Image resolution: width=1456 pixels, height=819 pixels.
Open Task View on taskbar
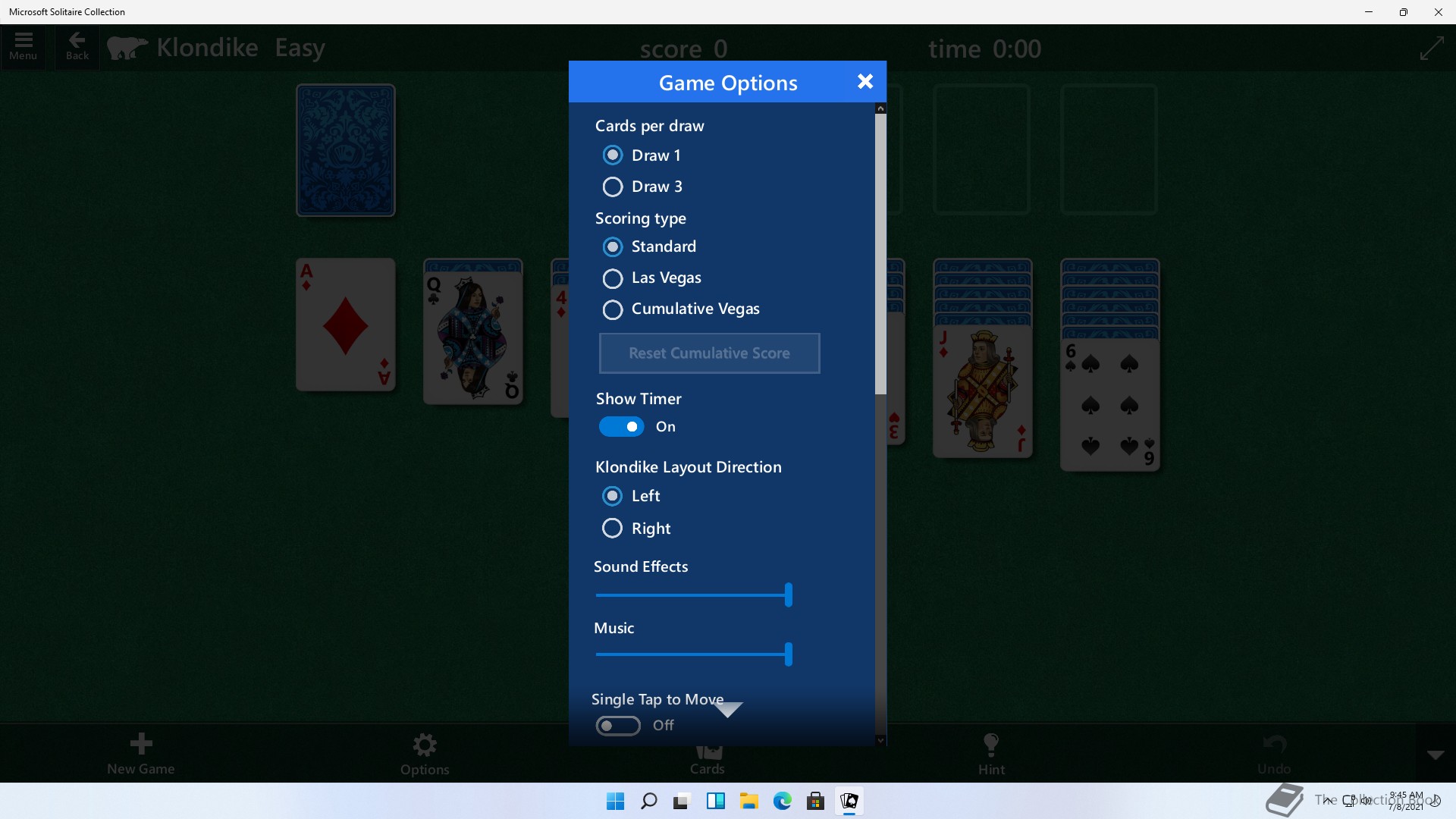pyautogui.click(x=682, y=801)
